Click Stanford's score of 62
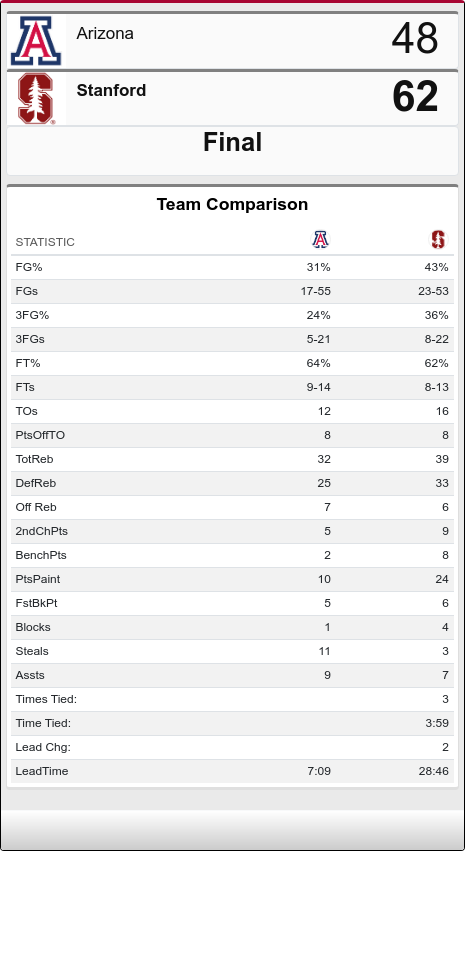 [415, 96]
